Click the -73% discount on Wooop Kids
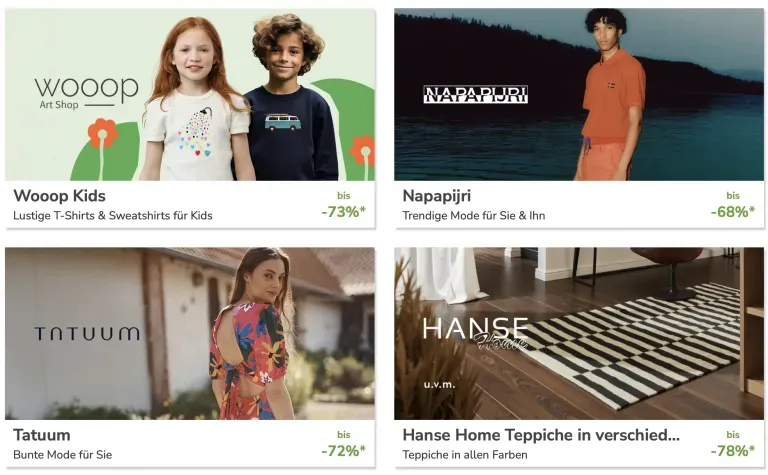Image resolution: width=768 pixels, height=475 pixels. coord(343,212)
